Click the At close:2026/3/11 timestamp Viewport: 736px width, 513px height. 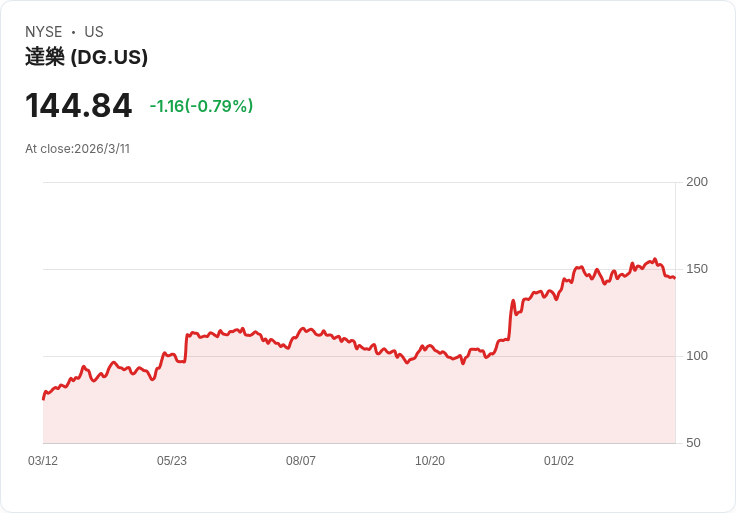(77, 149)
